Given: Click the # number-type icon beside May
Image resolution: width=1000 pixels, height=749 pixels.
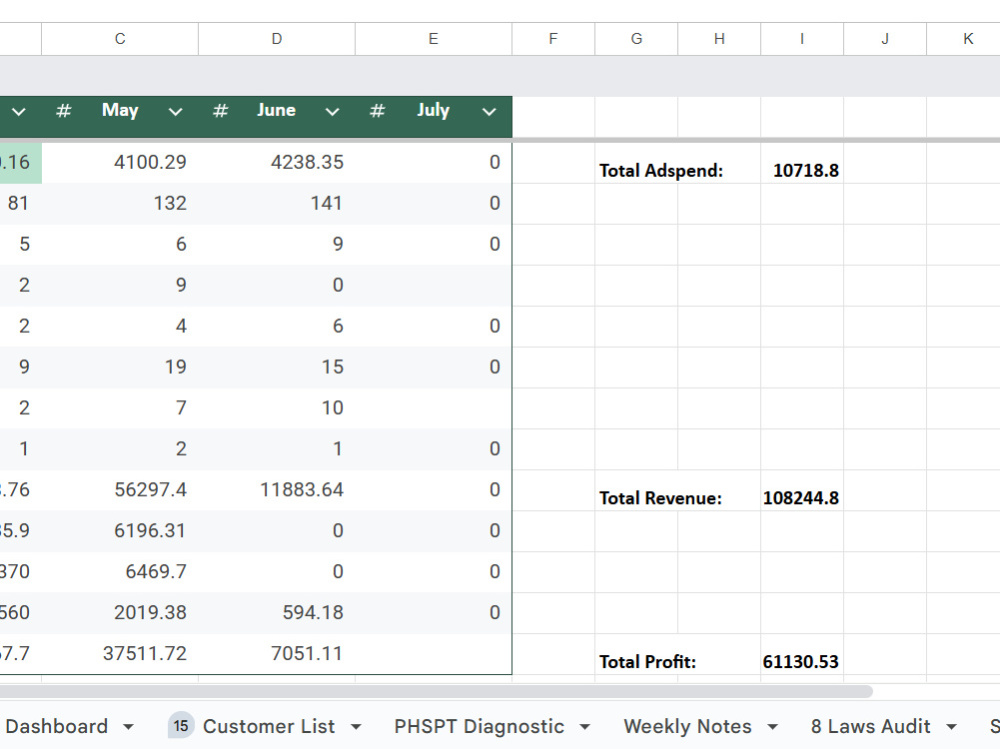Looking at the screenshot, I should (63, 111).
